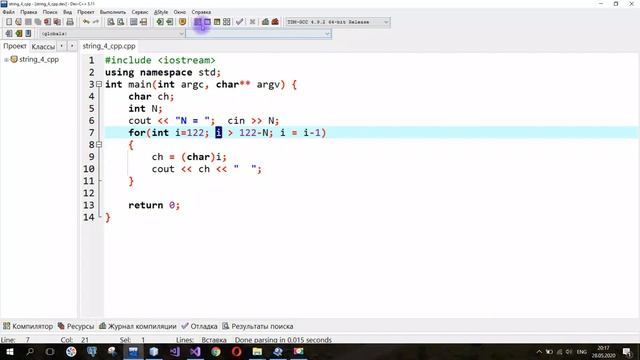The width and height of the screenshot is (640, 360).
Task: Undo the last edit with the Undo icon
Action: (x=86, y=22)
